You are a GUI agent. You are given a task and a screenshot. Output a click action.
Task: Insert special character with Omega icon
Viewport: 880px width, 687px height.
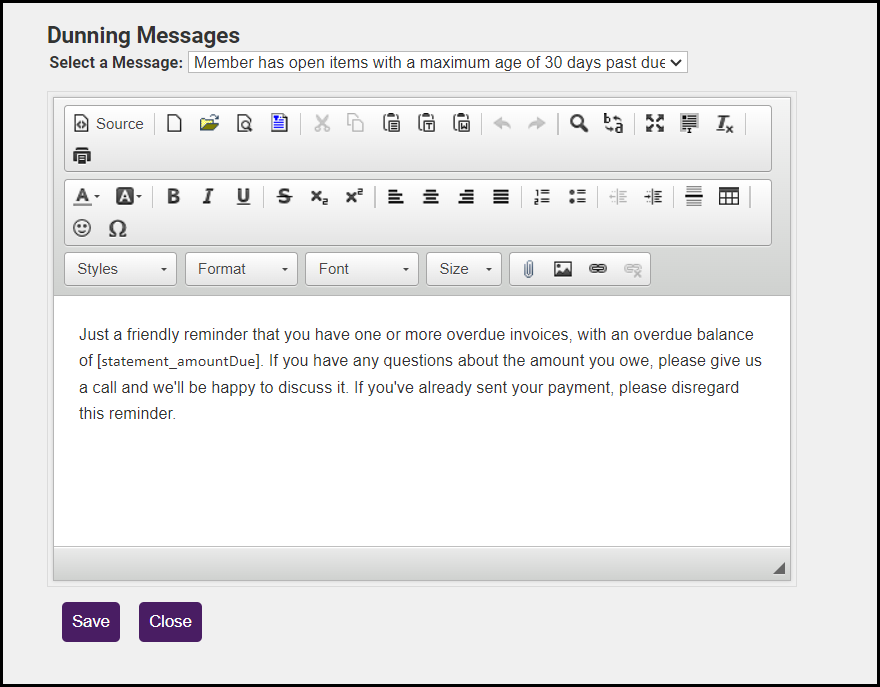click(x=117, y=228)
